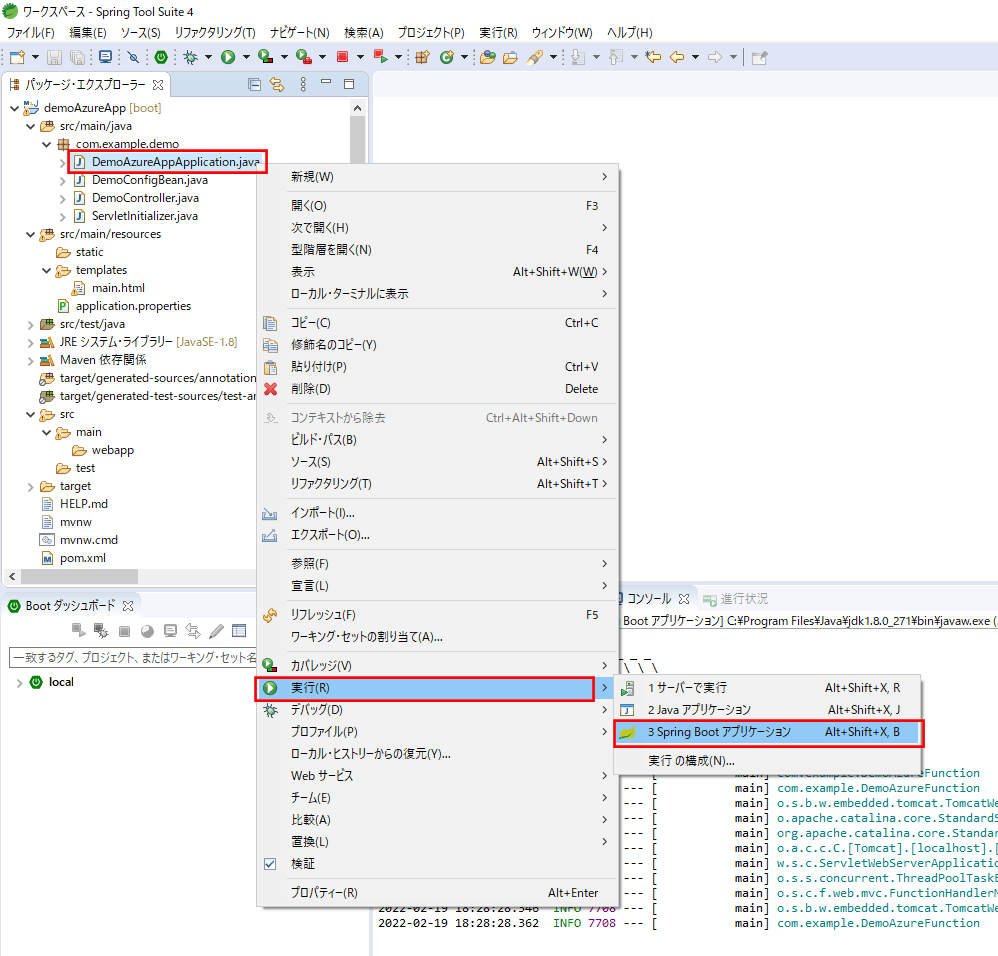998x956 pixels.
Task: Choose 実行(R) in the context menu
Action: click(x=437, y=688)
